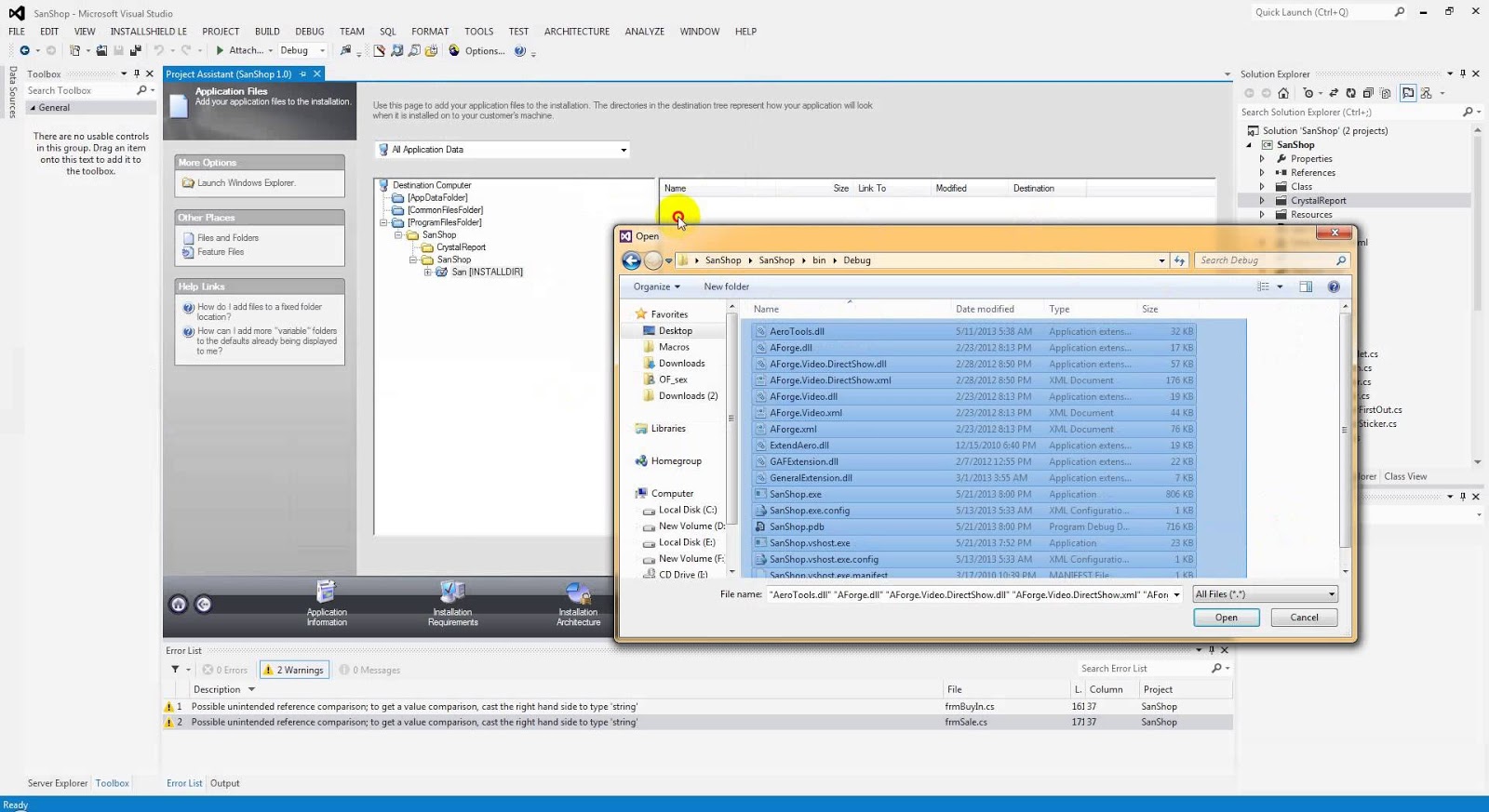Switch to the Server Explorer tab
This screenshot has width=1489, height=812.
(58, 783)
